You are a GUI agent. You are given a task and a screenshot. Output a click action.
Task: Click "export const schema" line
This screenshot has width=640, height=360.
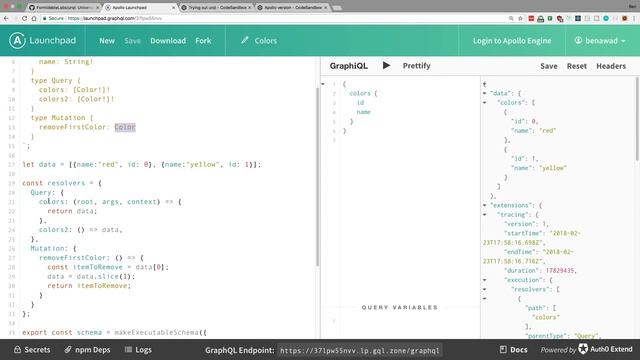click(x=114, y=332)
